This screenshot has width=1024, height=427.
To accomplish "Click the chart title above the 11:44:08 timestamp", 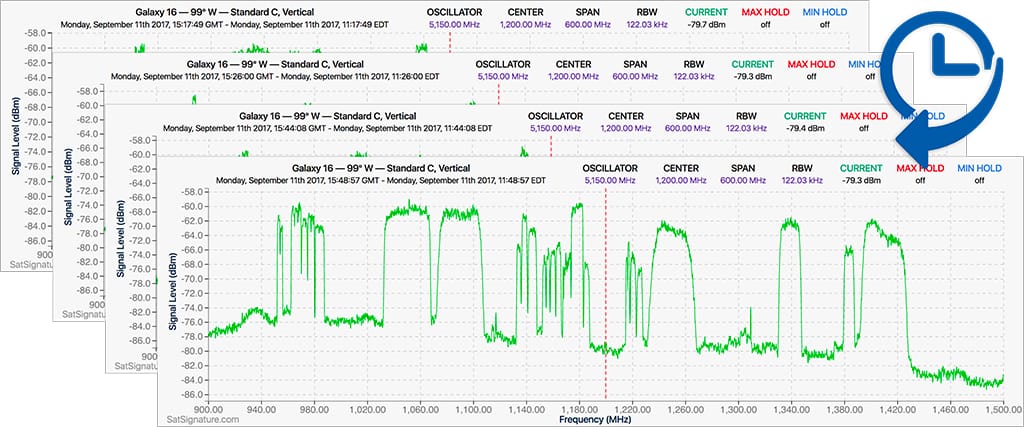I will pyautogui.click(x=328, y=116).
